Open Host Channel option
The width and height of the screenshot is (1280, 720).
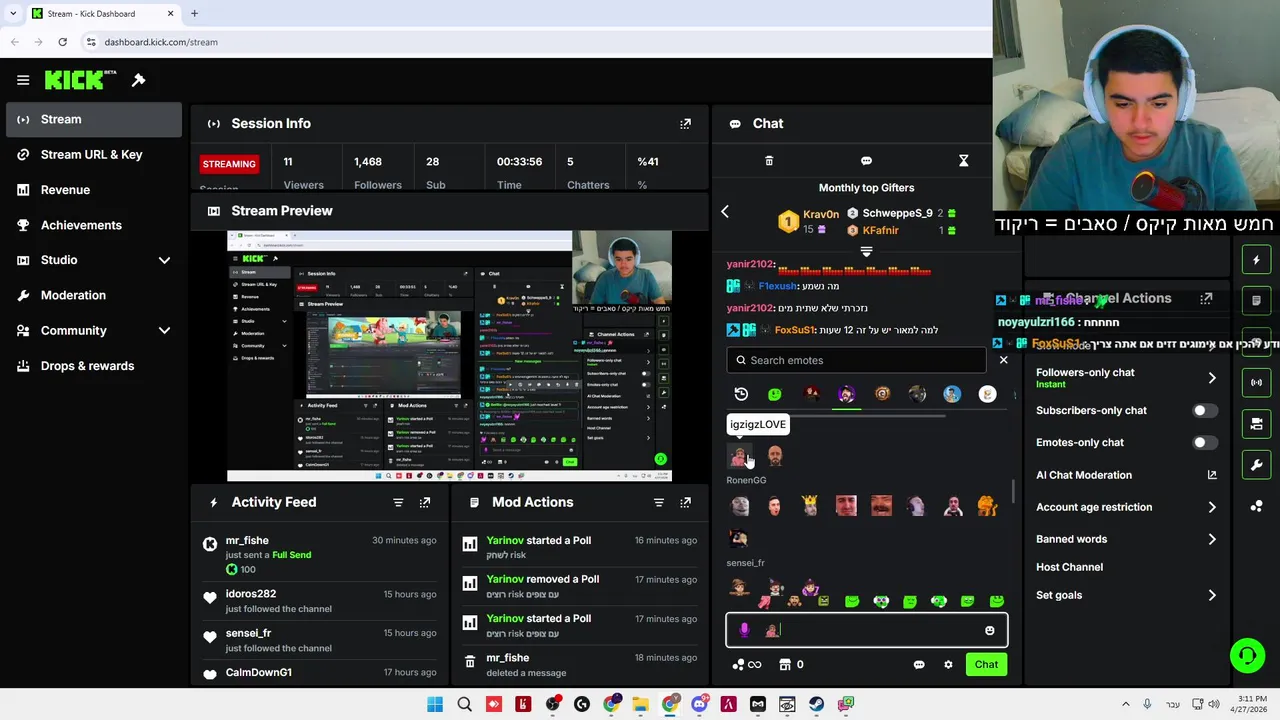tap(1069, 567)
